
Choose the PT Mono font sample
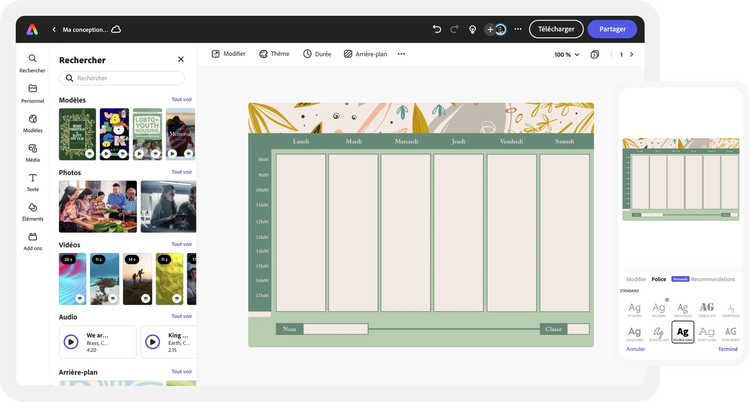(634, 310)
